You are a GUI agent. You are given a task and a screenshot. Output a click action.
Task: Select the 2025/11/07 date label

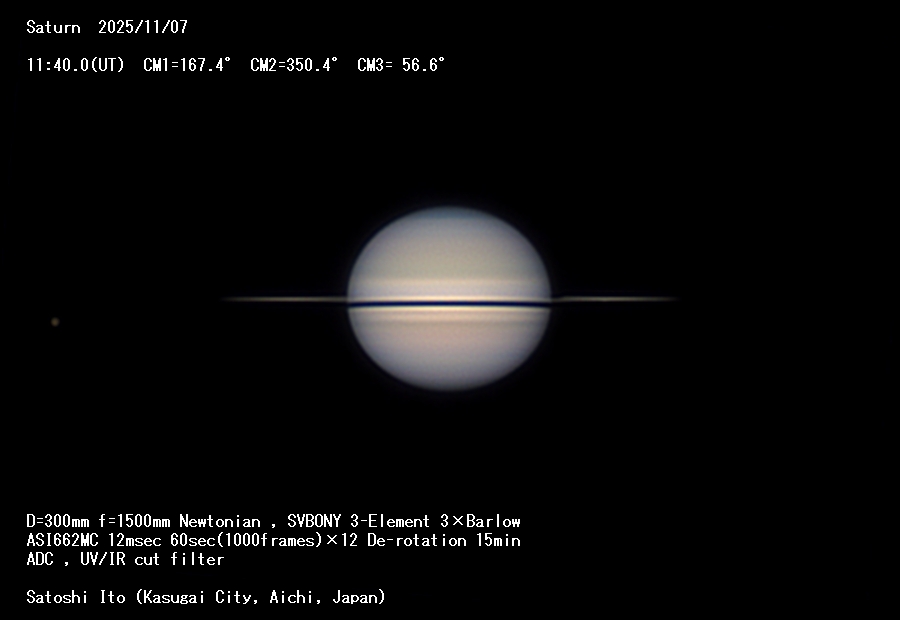coord(142,28)
